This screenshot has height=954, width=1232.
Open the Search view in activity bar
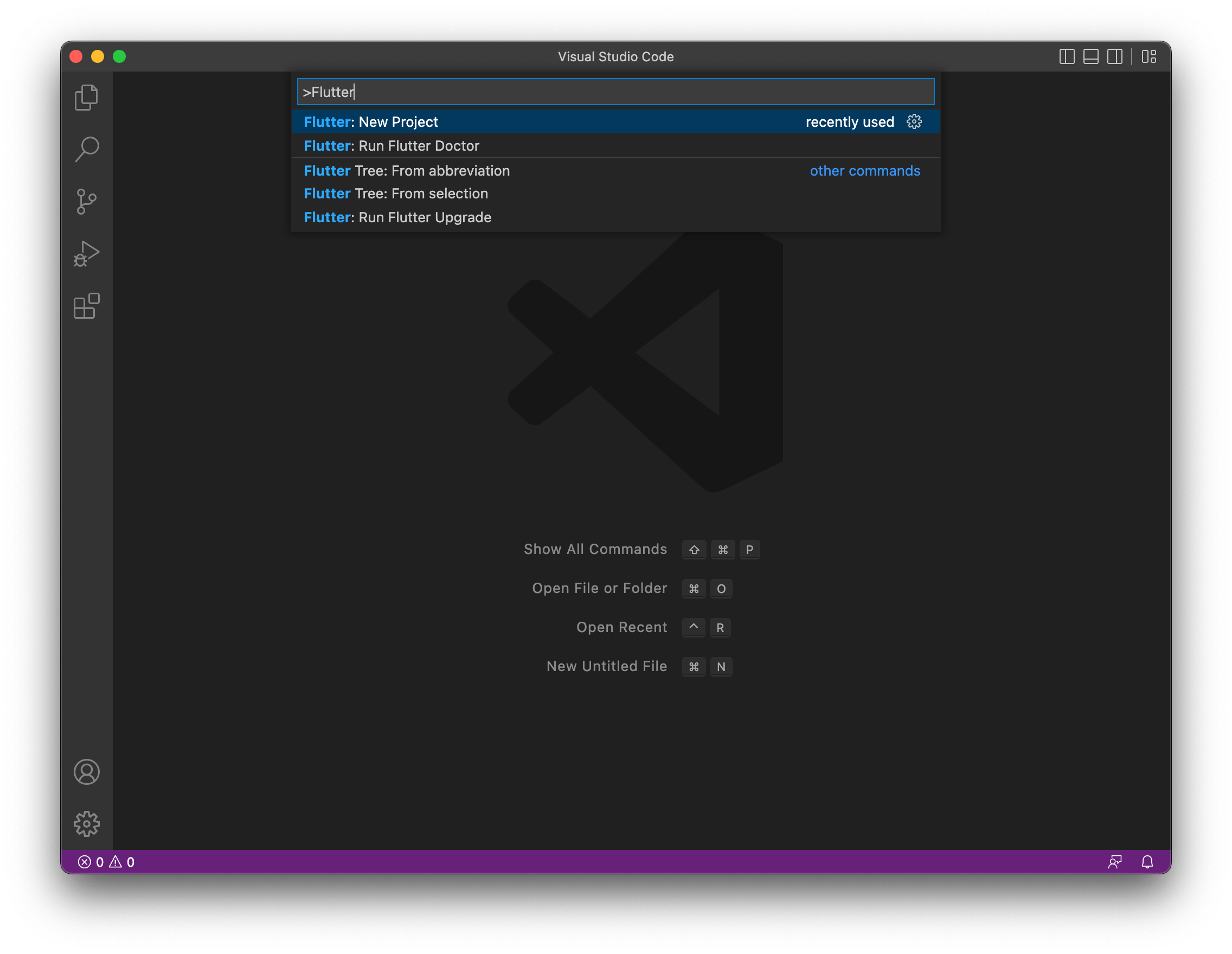point(86,150)
